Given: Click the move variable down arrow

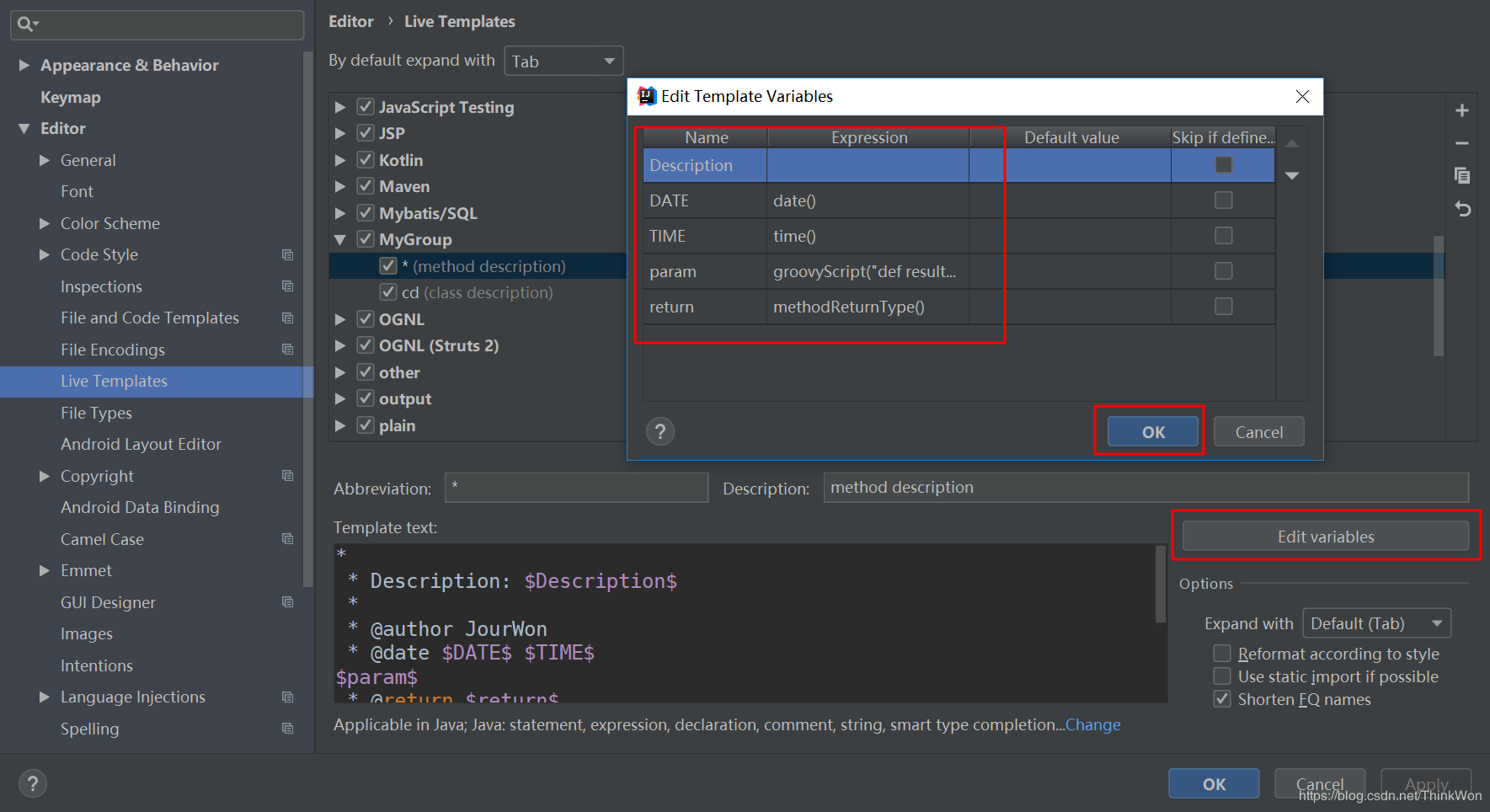Looking at the screenshot, I should point(1292,175).
